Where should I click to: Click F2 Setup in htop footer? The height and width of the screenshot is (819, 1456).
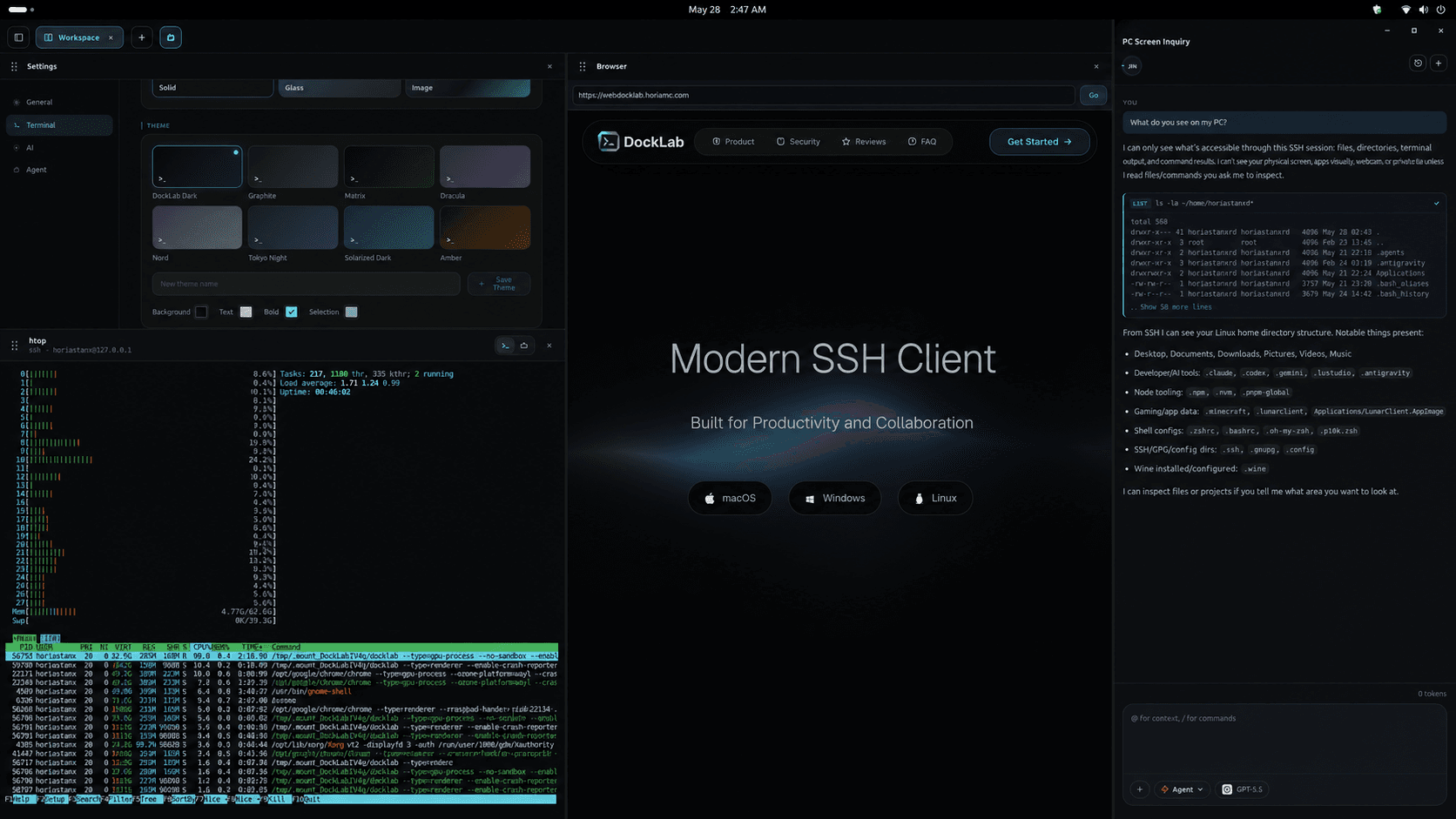click(51, 799)
